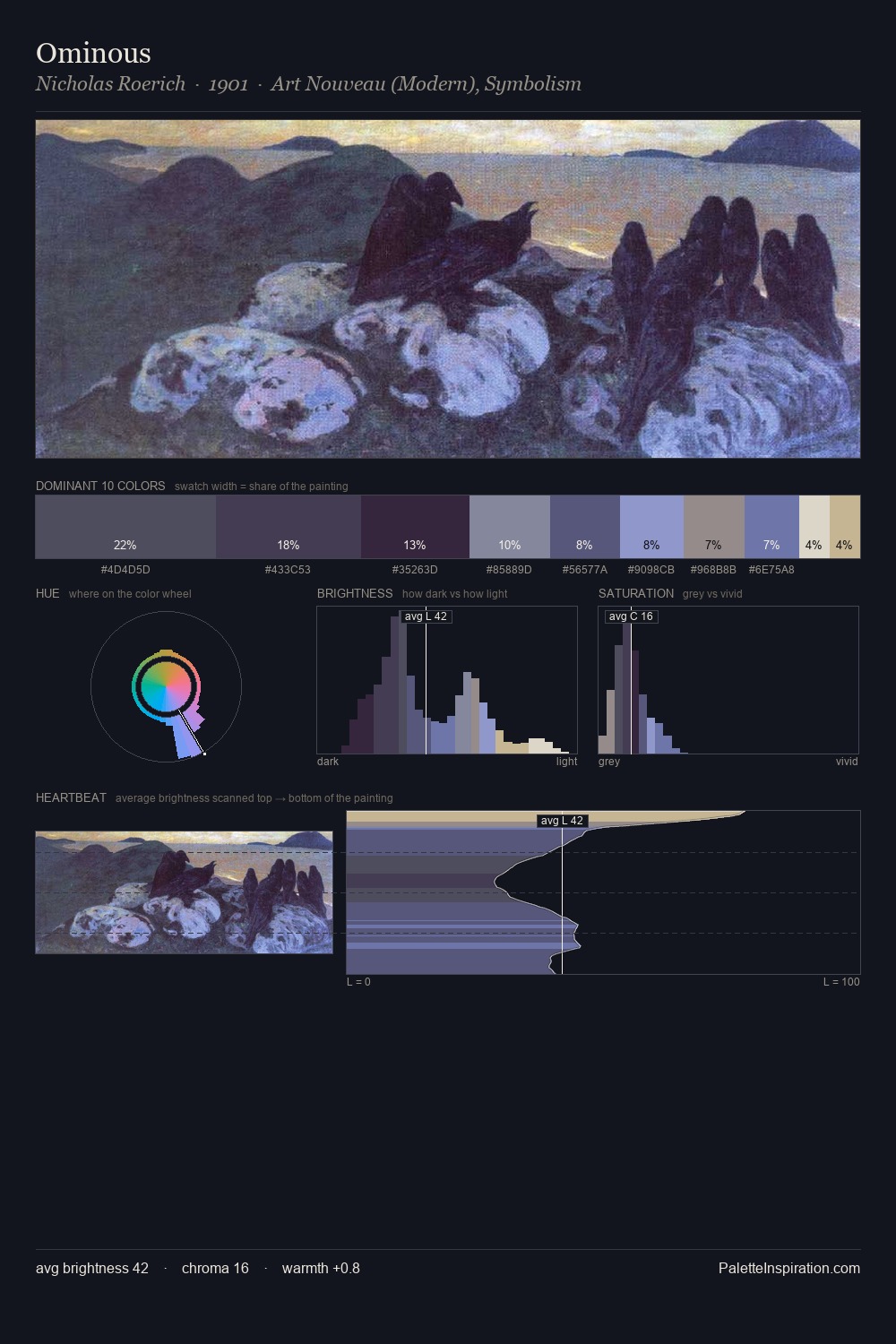Click the 8% swatch #56577A
The width and height of the screenshot is (896, 1344).
(585, 527)
